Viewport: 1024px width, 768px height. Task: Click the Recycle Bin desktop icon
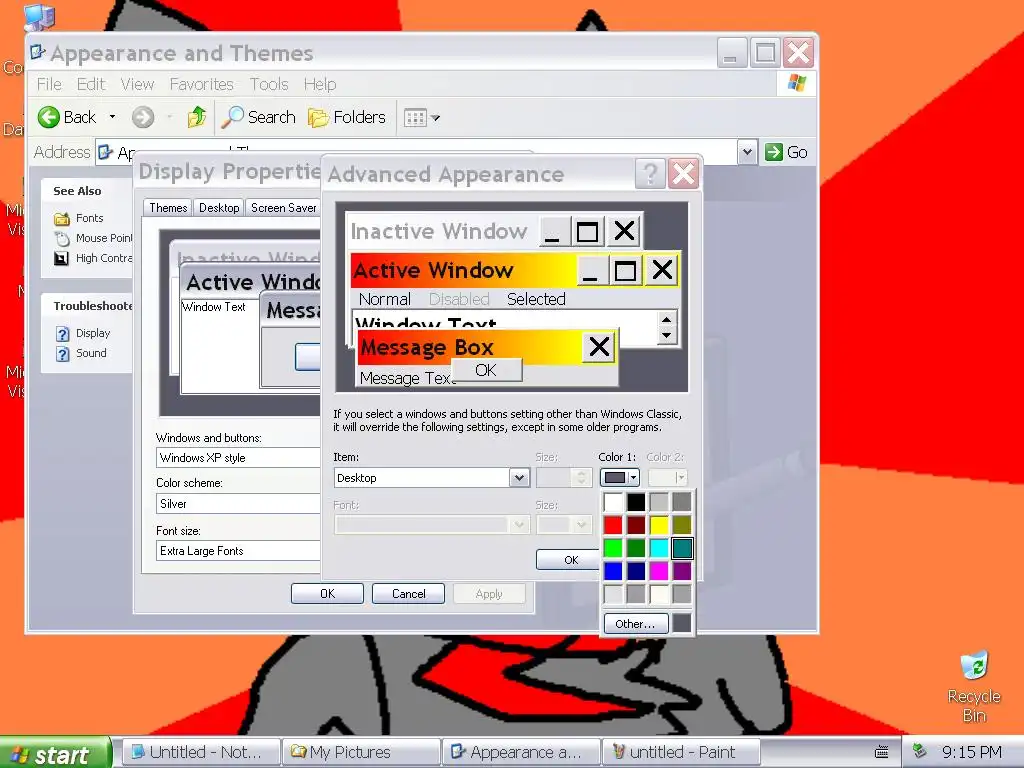(974, 686)
